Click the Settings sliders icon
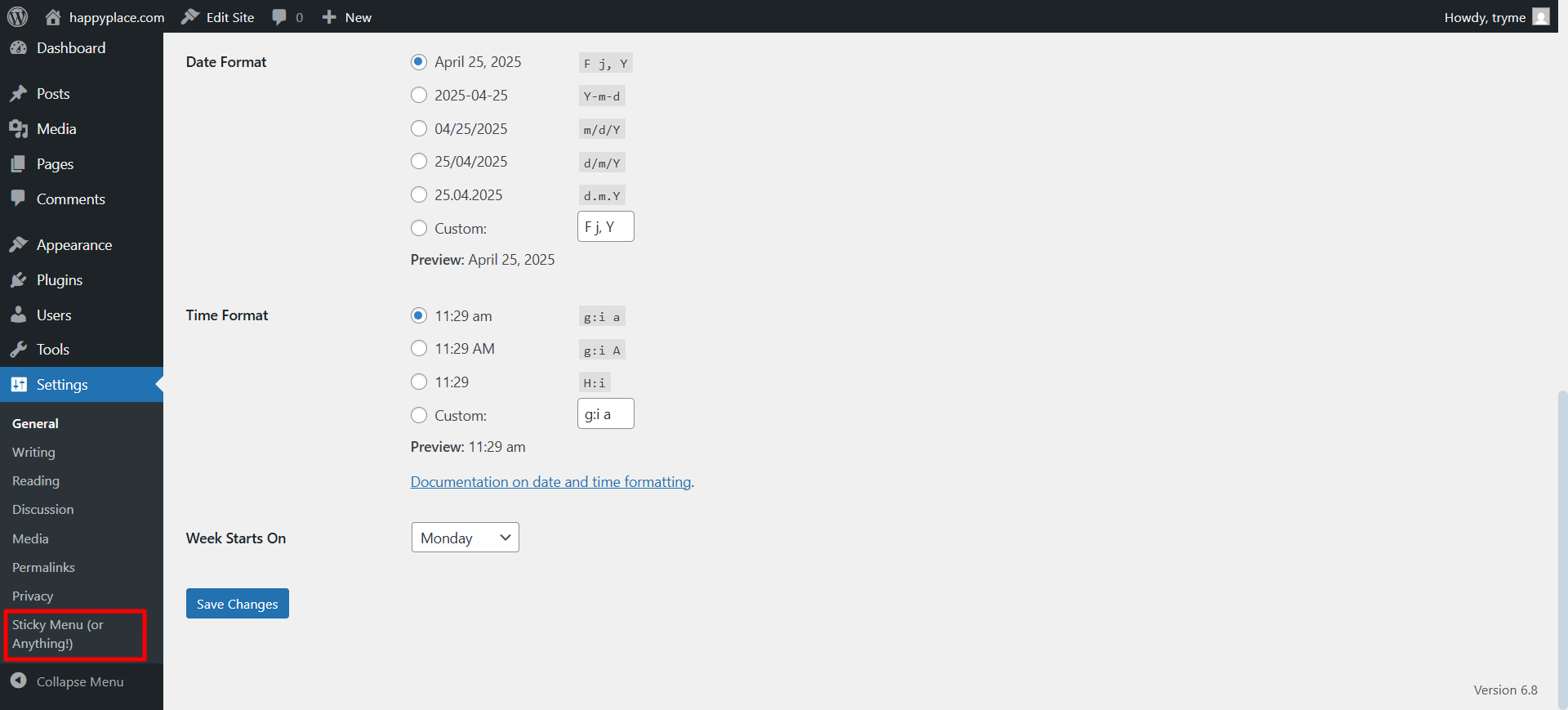Screen dimensions: 1568x710 (x=19, y=385)
